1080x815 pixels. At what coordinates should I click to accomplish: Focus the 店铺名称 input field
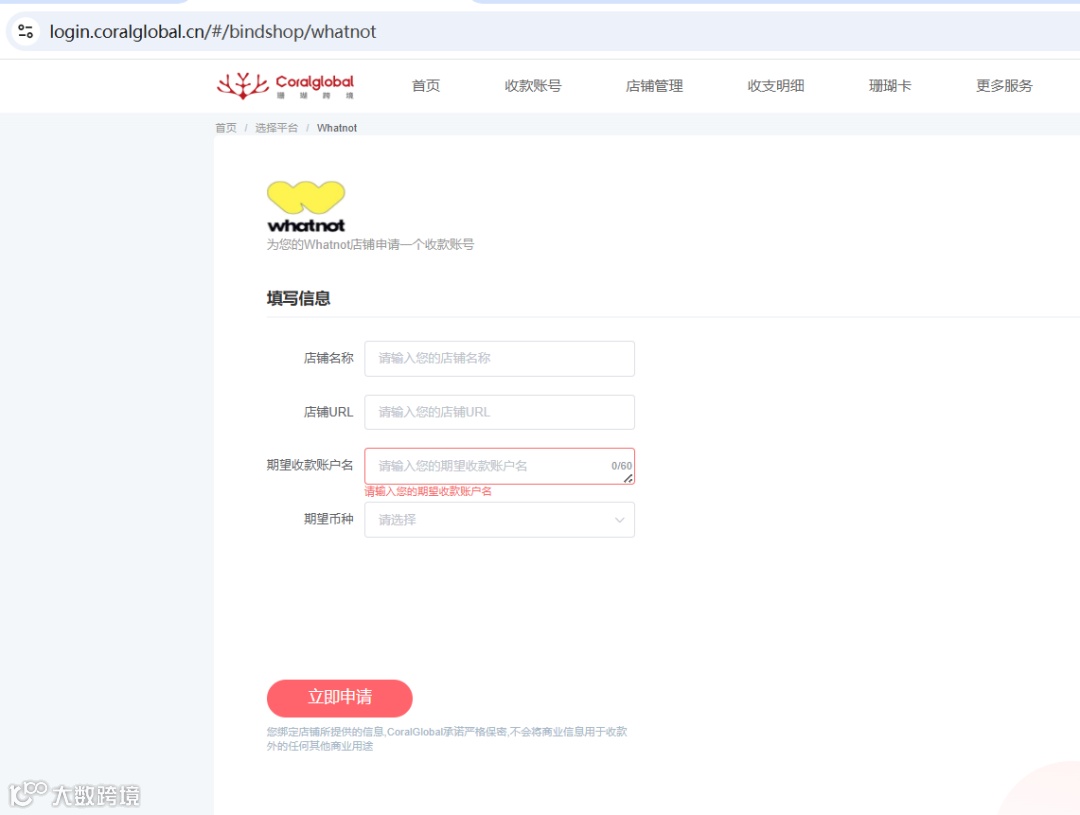(x=499, y=358)
